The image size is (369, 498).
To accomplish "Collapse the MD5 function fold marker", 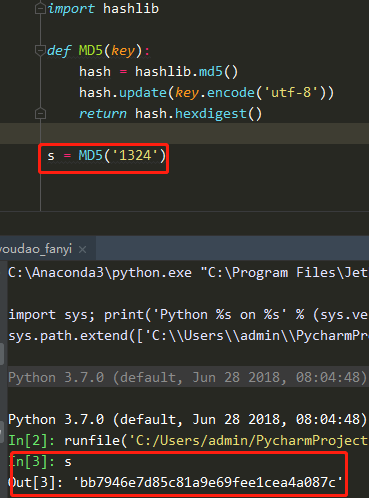I will (x=40, y=51).
